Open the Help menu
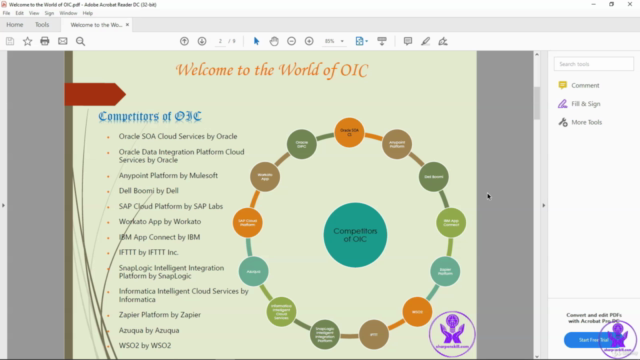The image size is (640, 360). pyautogui.click(x=88, y=13)
